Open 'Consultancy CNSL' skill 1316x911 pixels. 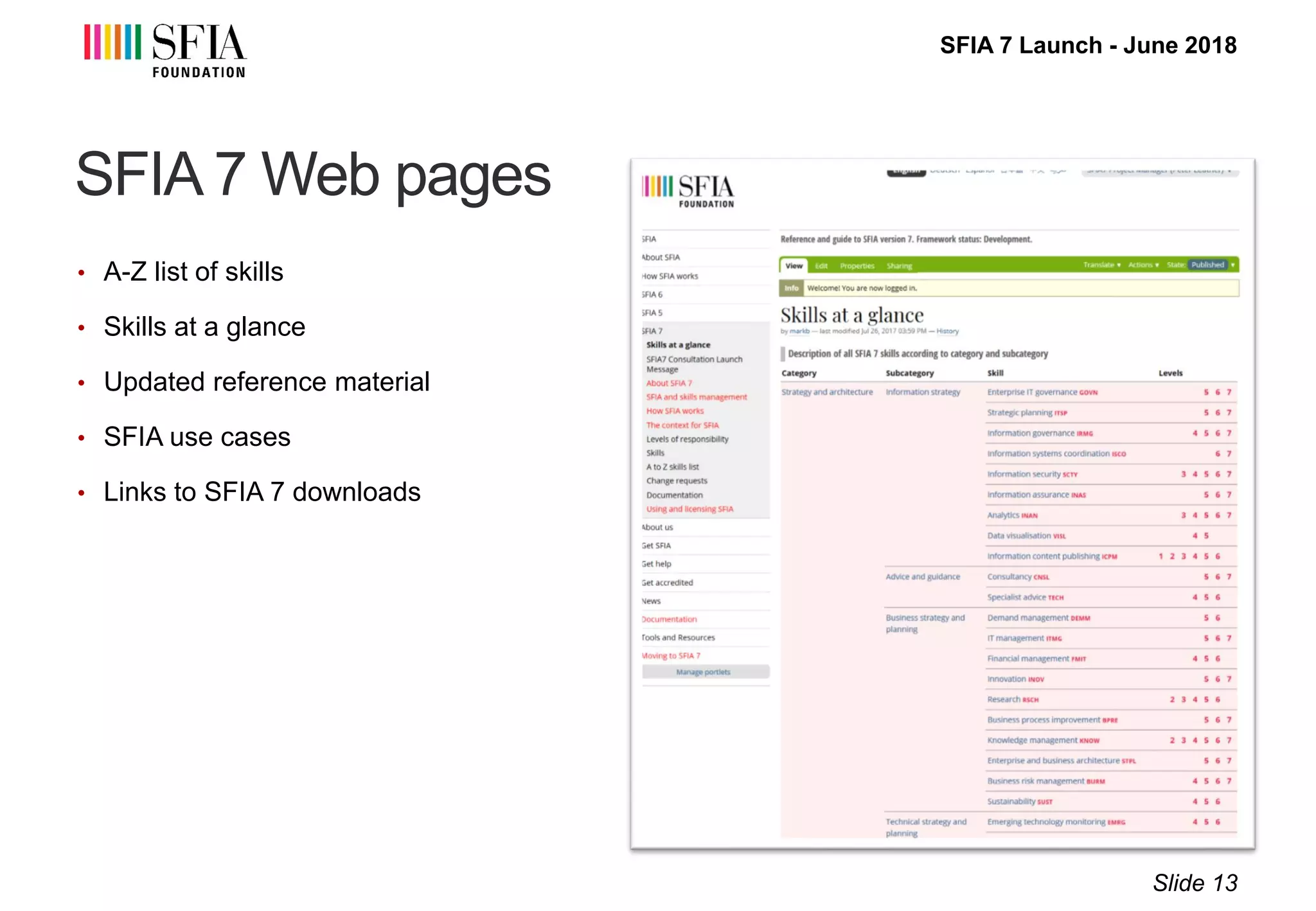pyautogui.click(x=1018, y=577)
